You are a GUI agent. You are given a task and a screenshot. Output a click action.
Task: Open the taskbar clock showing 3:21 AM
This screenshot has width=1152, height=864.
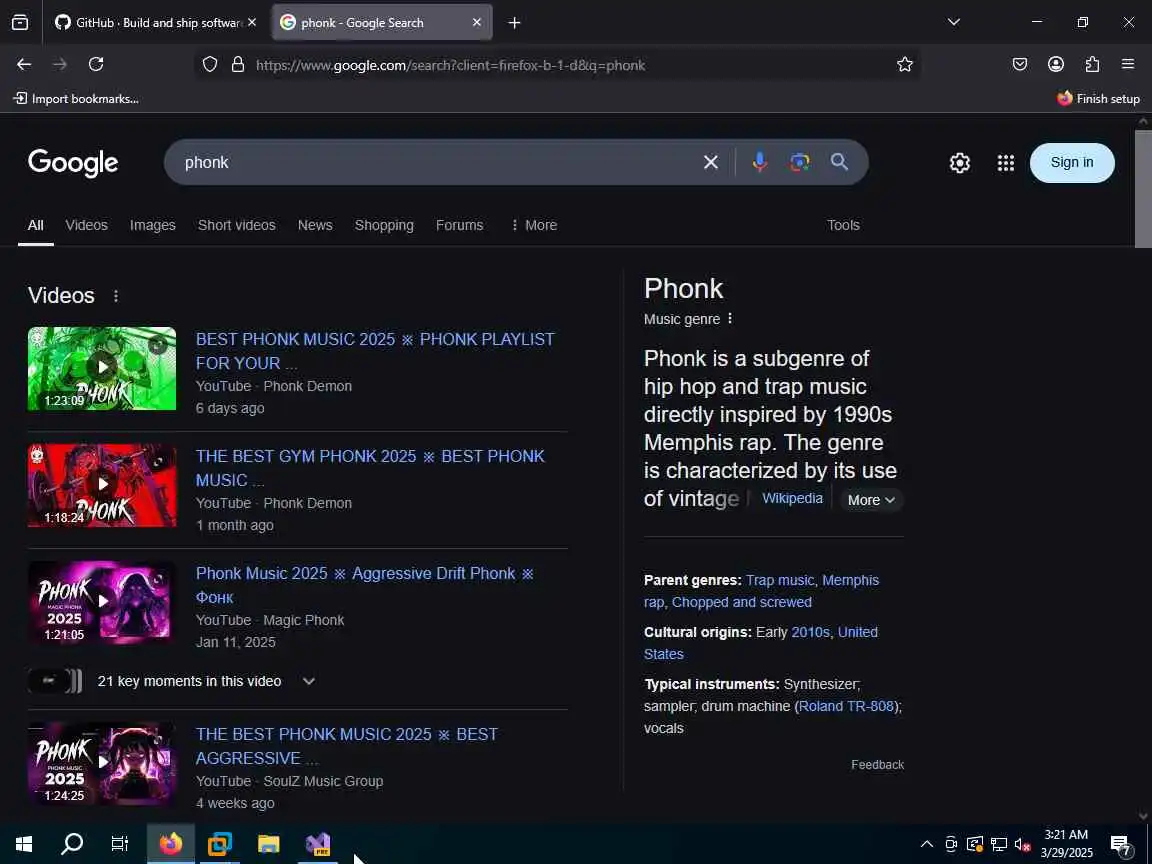tap(1066, 844)
